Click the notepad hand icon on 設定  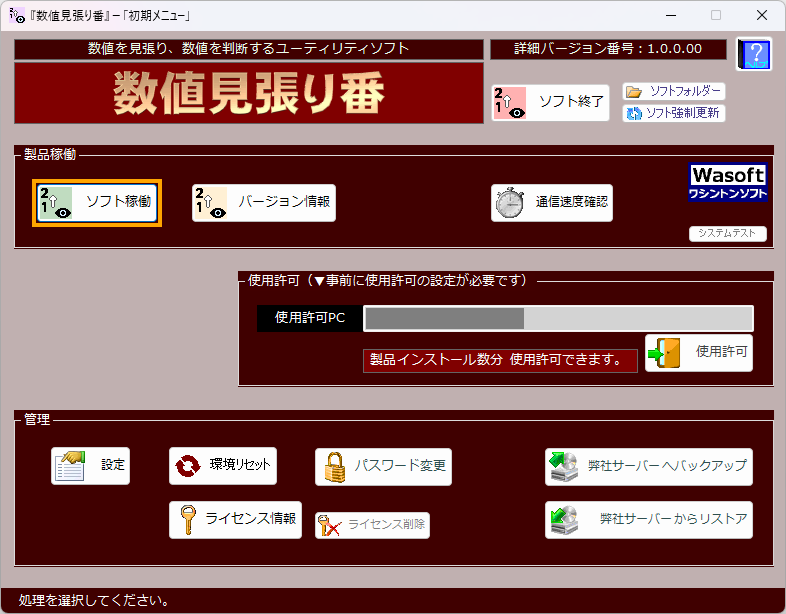[70, 466]
